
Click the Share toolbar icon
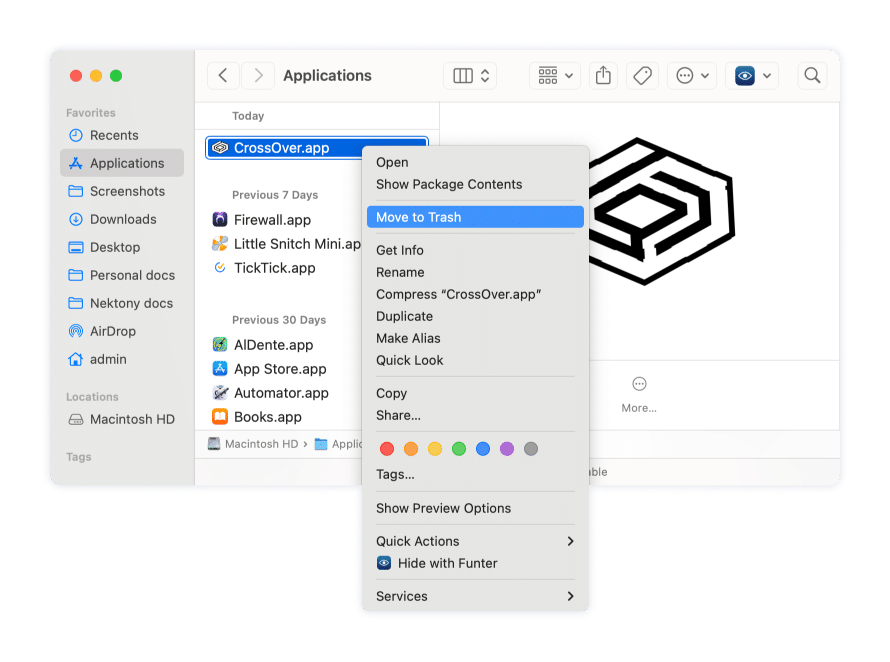603,76
